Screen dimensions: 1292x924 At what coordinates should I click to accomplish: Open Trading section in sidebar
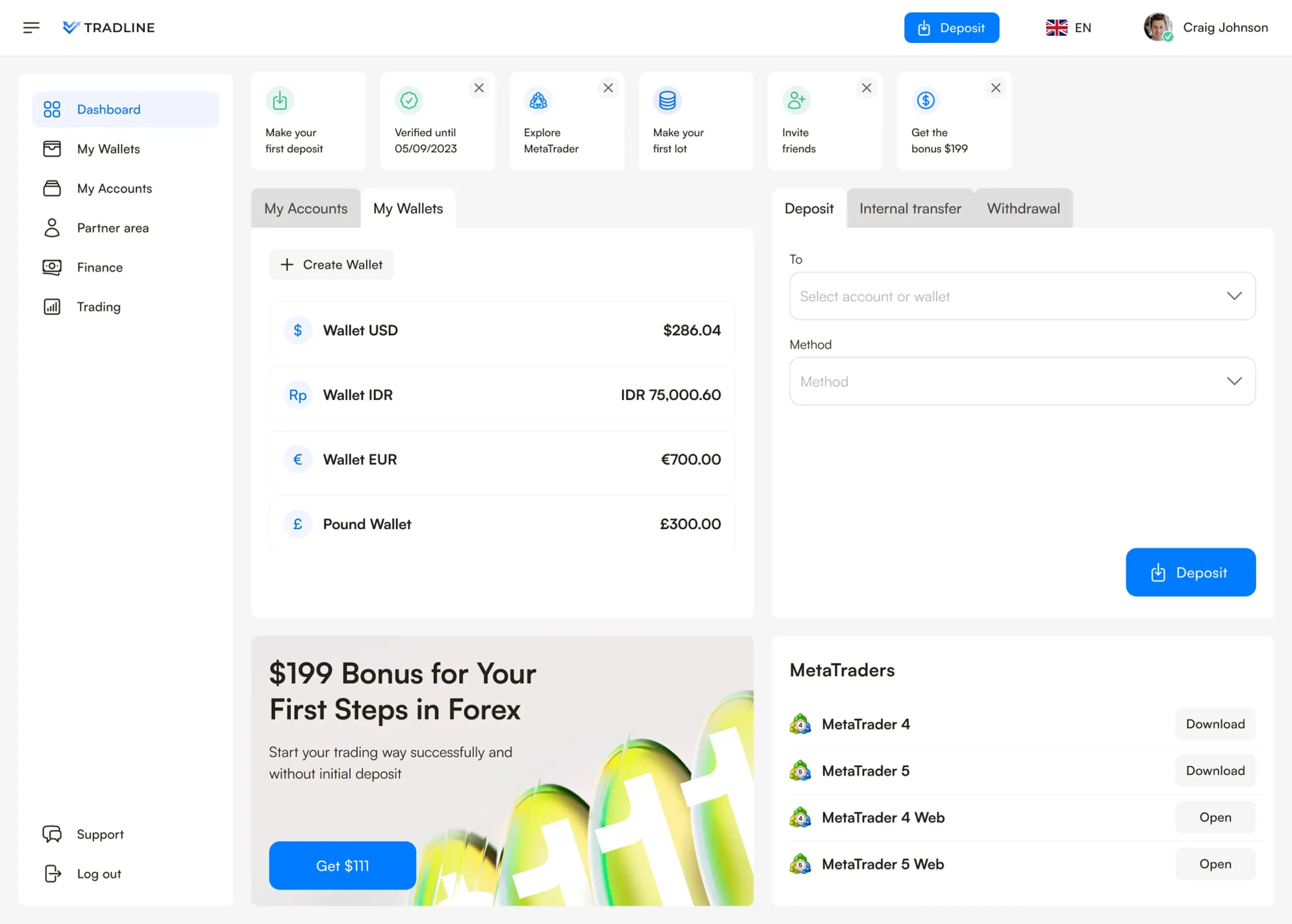pyautogui.click(x=98, y=307)
